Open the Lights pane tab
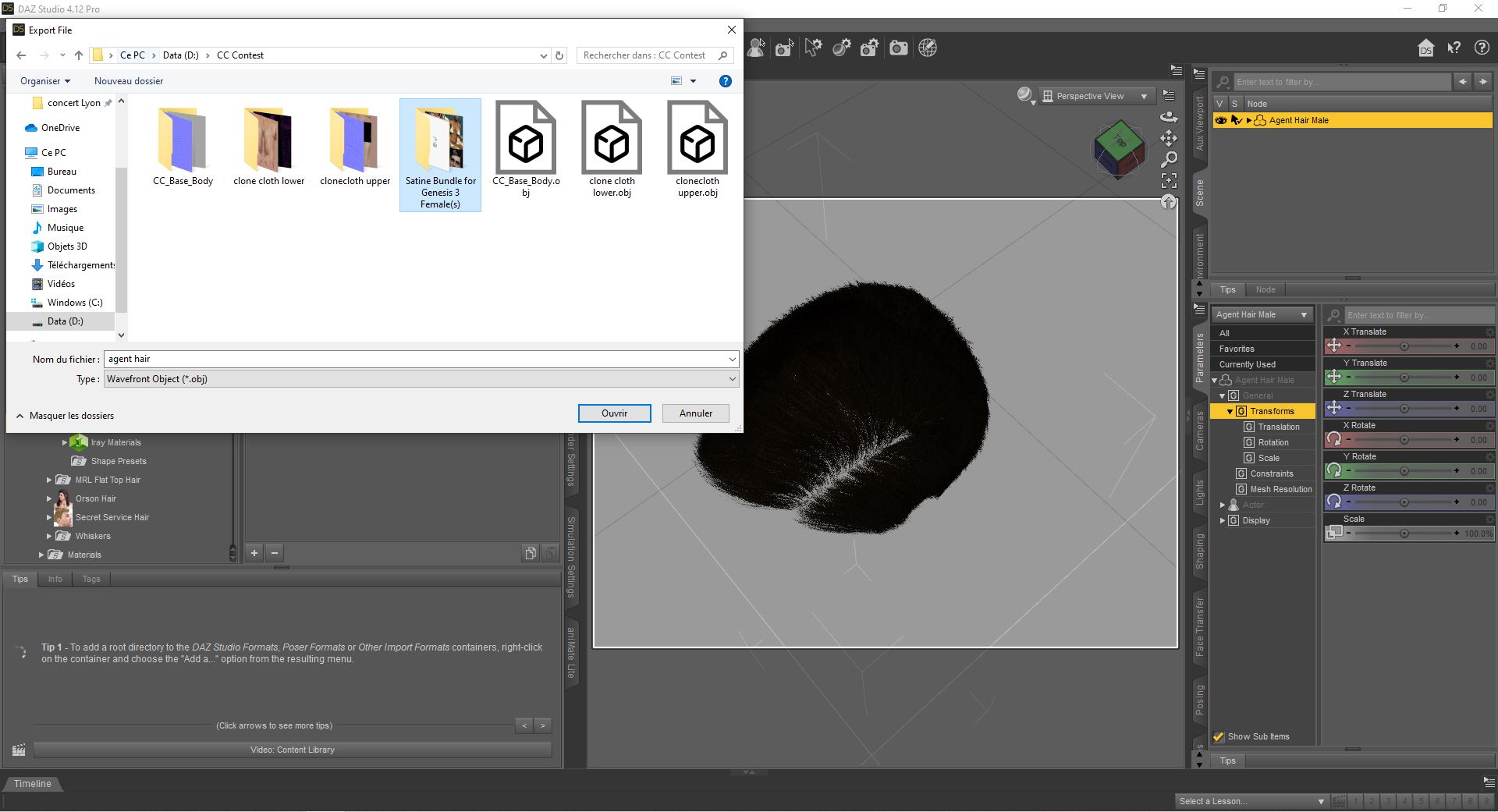 (1200, 493)
